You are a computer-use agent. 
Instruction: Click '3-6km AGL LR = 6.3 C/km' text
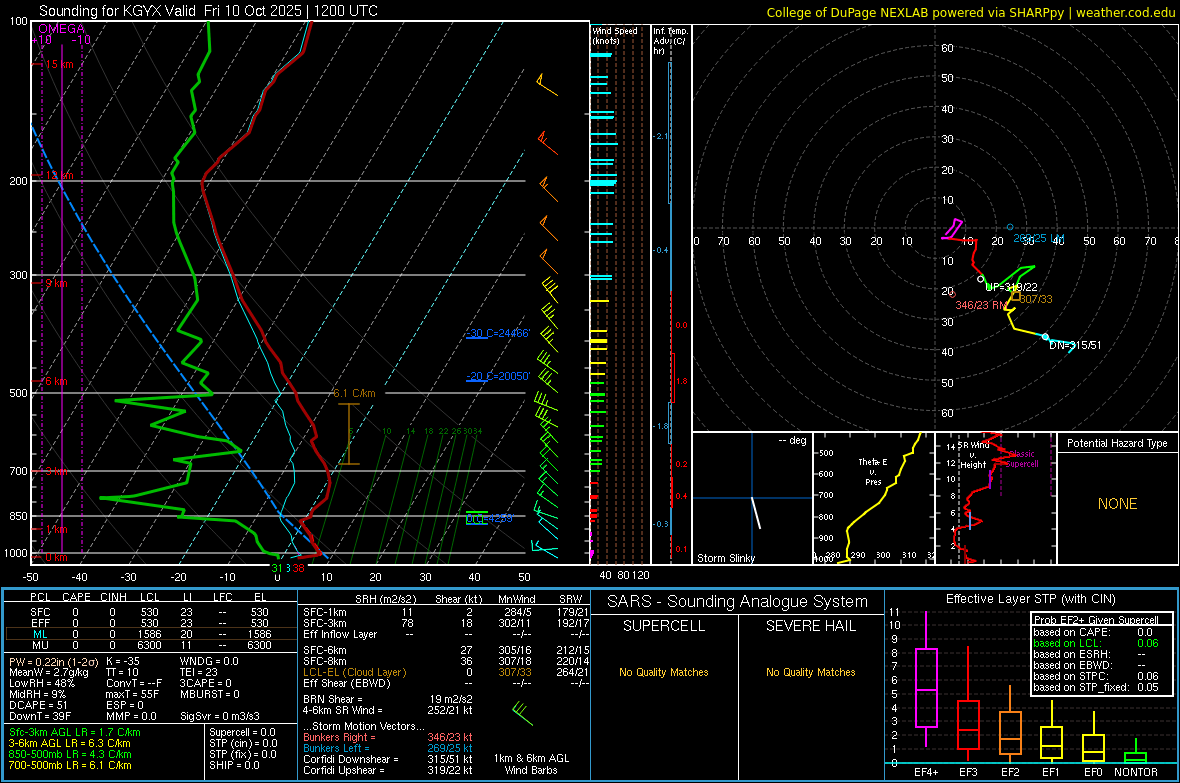point(69,743)
